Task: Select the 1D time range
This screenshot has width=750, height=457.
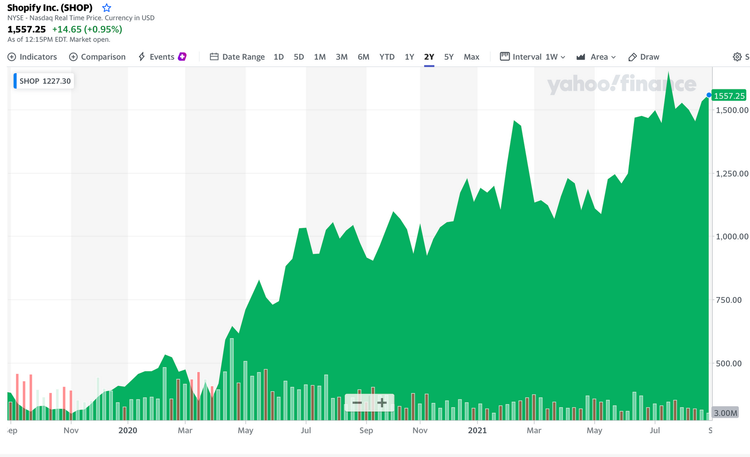Action: (x=279, y=57)
